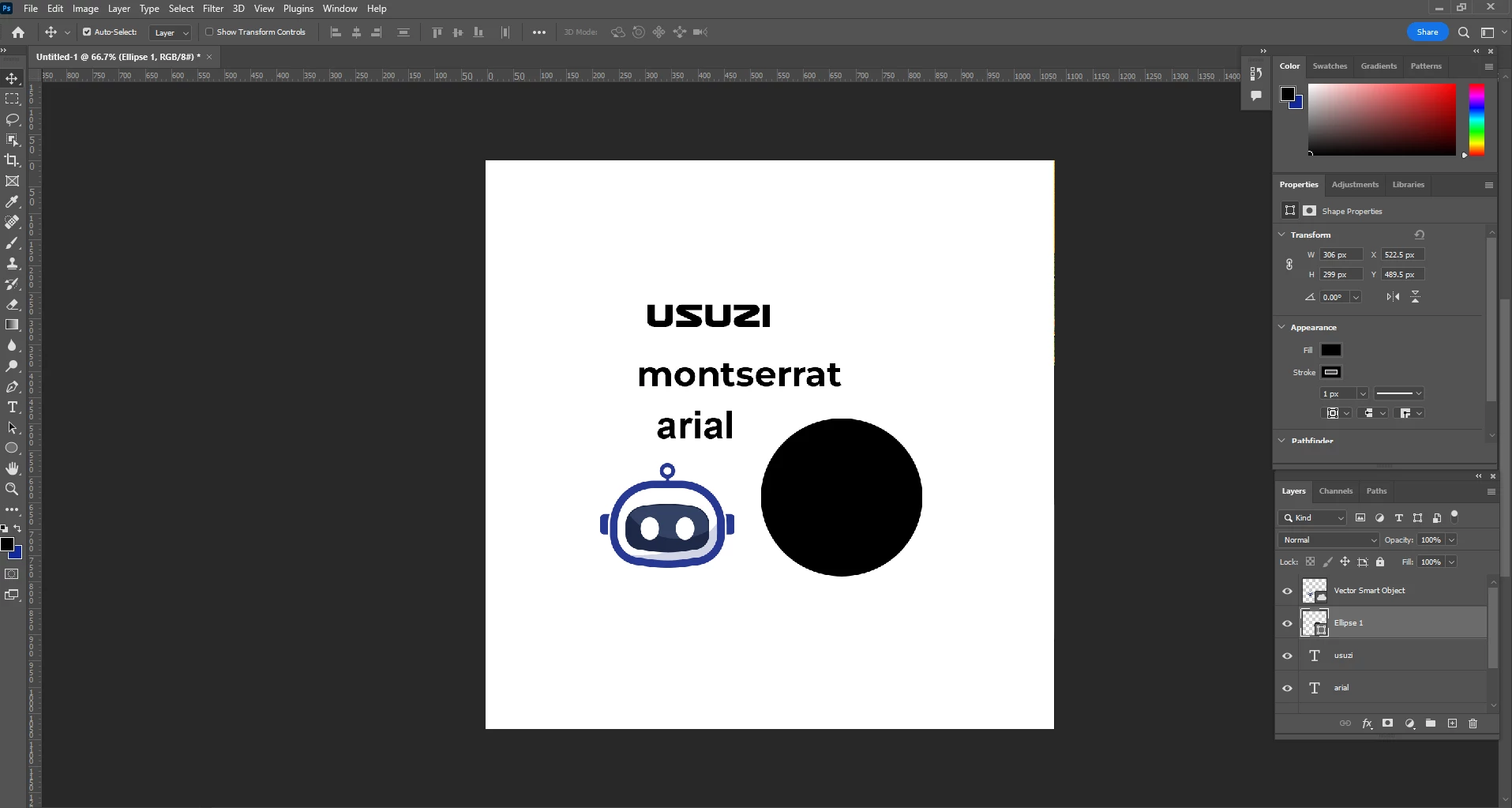Viewport: 1512px width, 808px height.
Task: Select the Path Selection tool
Action: point(12,427)
